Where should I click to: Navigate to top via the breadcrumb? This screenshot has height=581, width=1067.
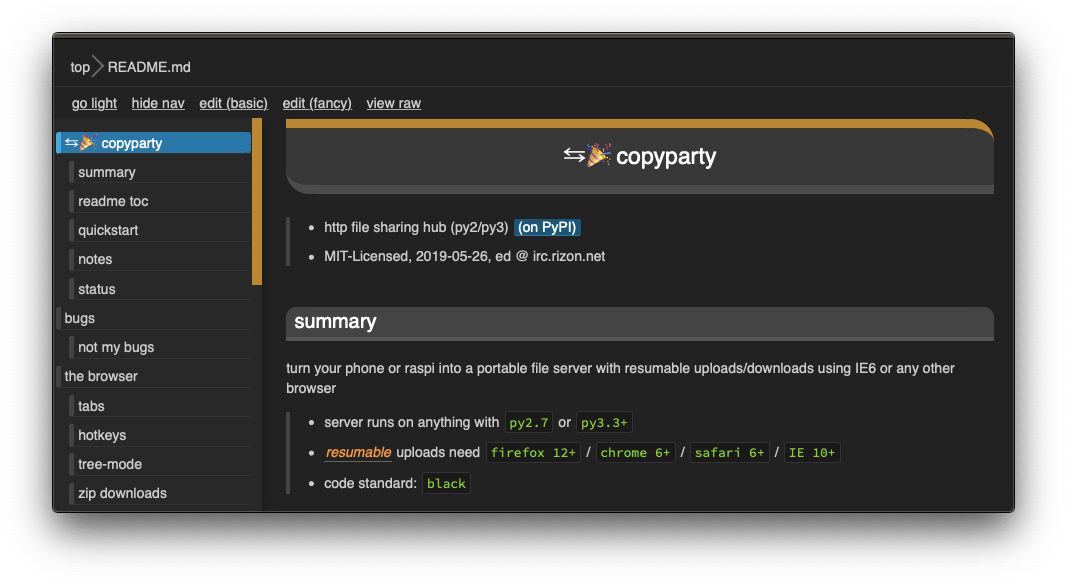pyautogui.click(x=79, y=67)
